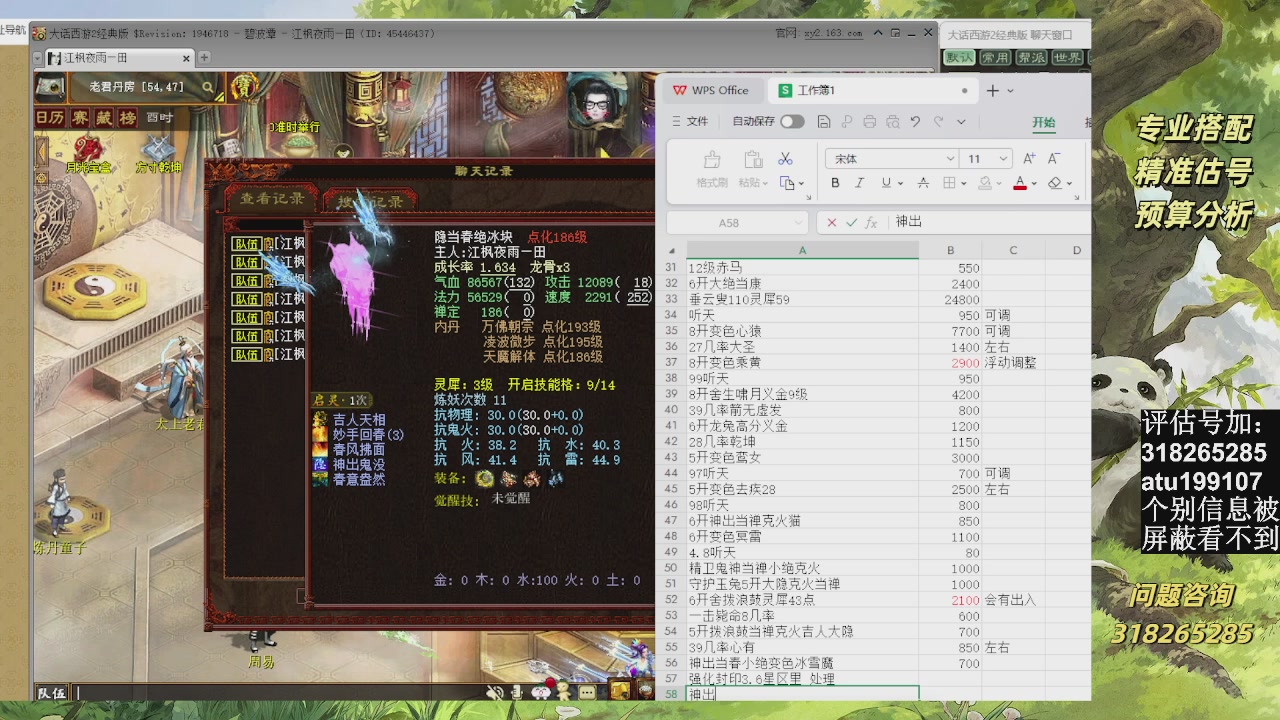Click the map search magnifier icon
The height and width of the screenshot is (720, 1280).
pos(208,88)
